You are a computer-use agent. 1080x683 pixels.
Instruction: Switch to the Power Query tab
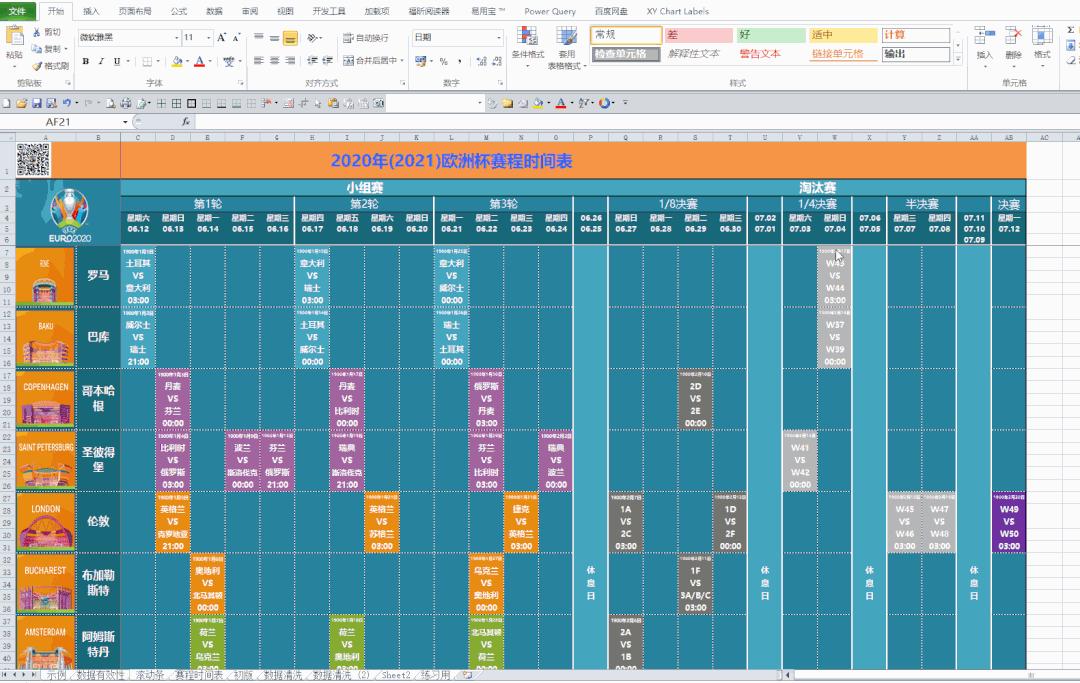[x=550, y=11]
